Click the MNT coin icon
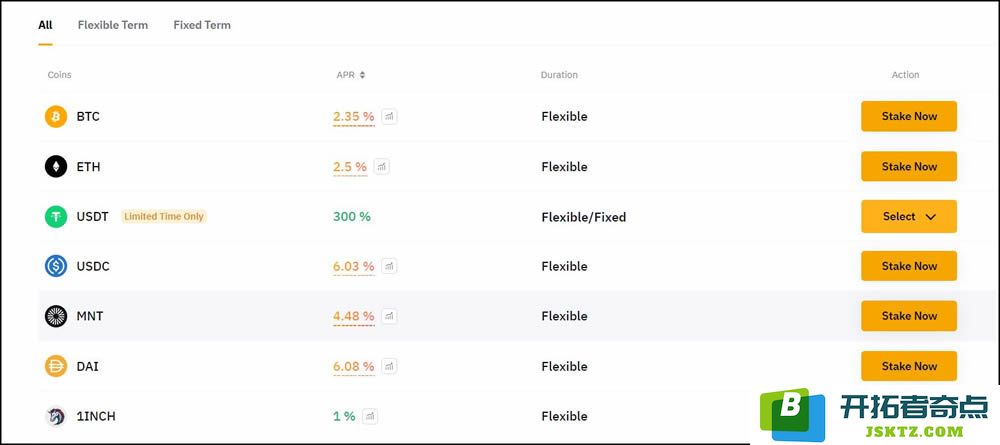1000x445 pixels. [55, 316]
